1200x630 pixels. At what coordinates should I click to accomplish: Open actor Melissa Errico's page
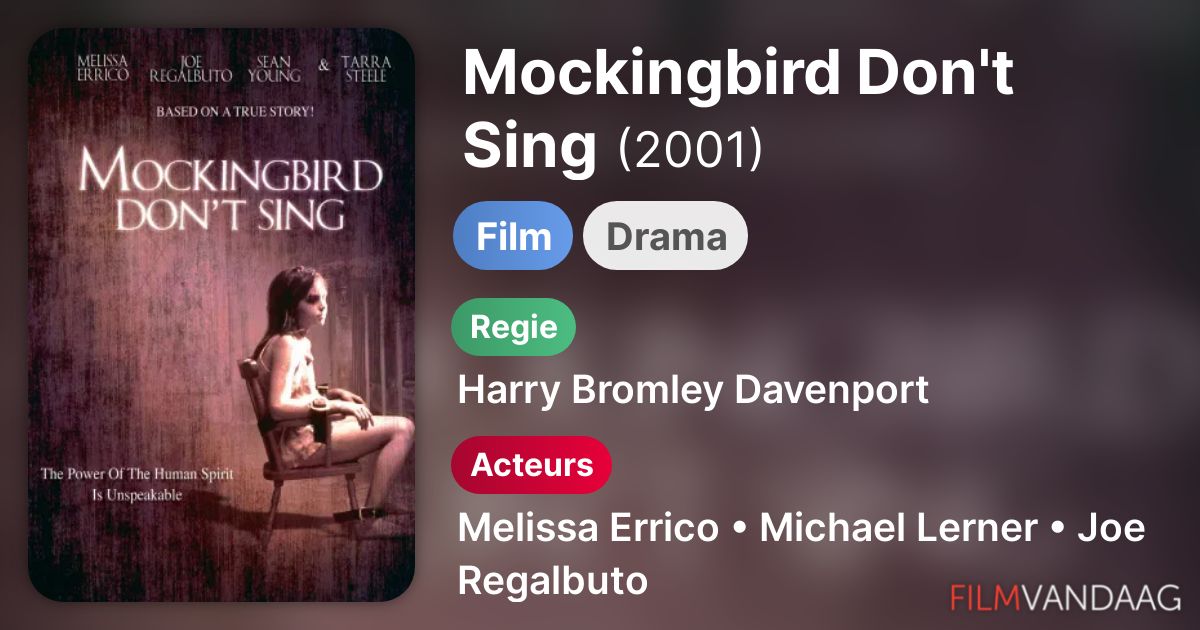pyautogui.click(x=588, y=528)
